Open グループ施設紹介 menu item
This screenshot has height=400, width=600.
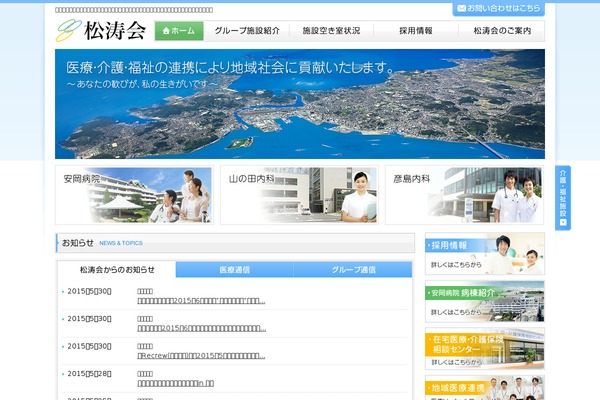coord(247,31)
